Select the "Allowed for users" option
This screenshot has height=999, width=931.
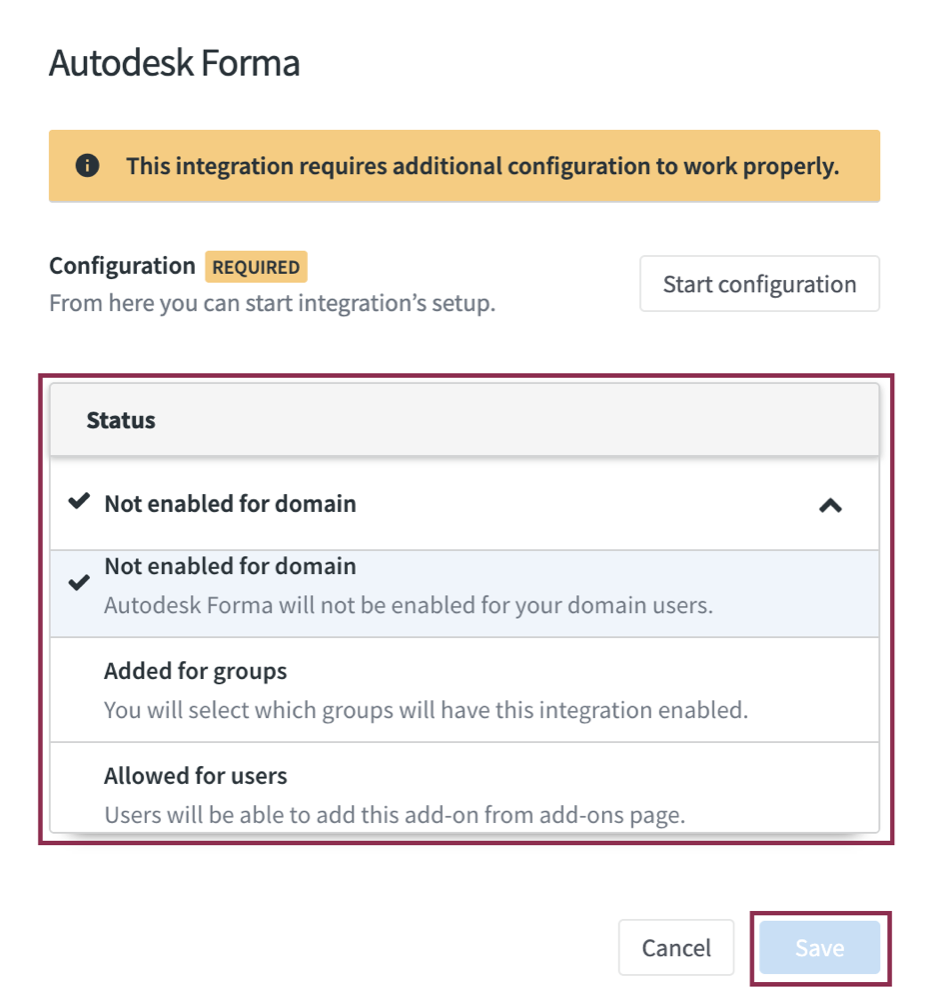pos(194,775)
